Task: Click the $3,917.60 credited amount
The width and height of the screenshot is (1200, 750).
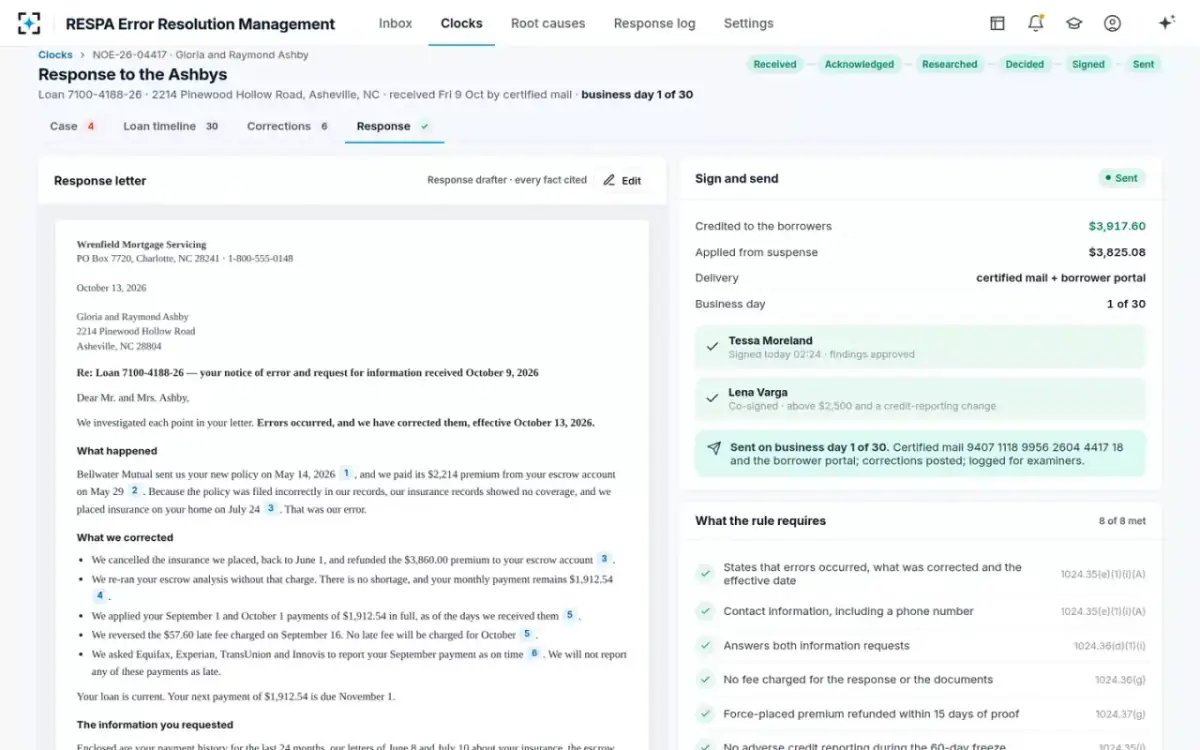Action: 1117,226
